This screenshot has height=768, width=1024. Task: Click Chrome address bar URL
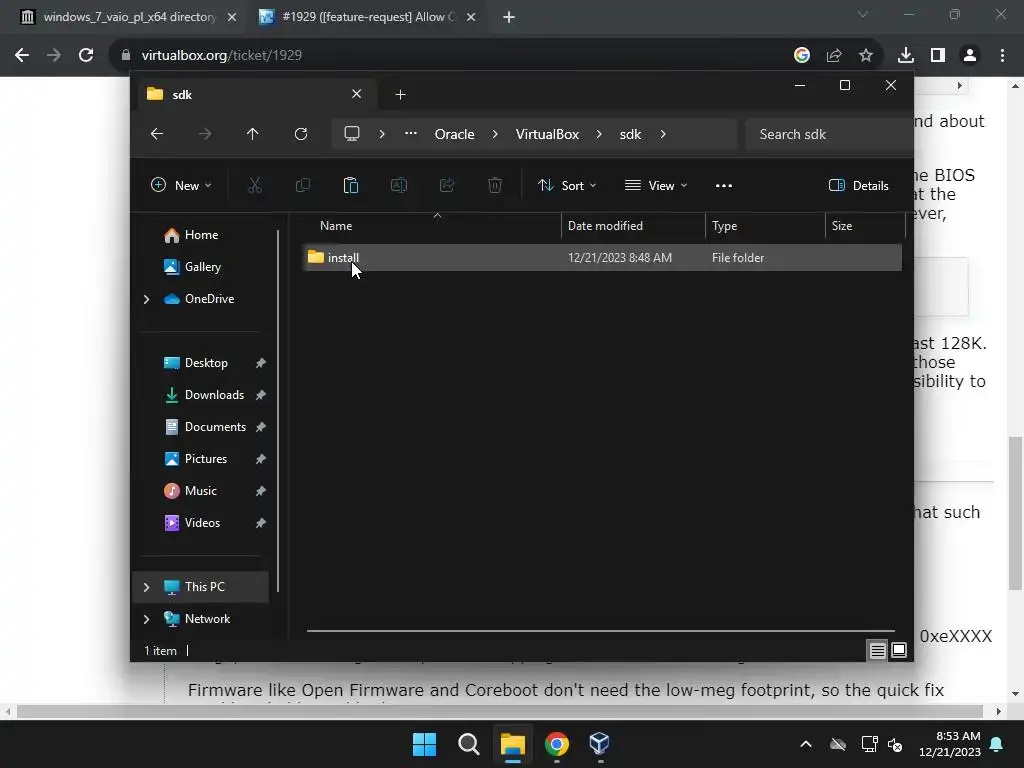(x=222, y=56)
